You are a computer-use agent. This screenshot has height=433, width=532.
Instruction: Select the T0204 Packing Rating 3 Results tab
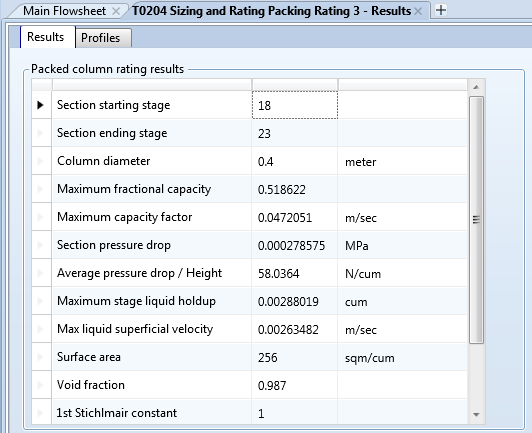(271, 11)
